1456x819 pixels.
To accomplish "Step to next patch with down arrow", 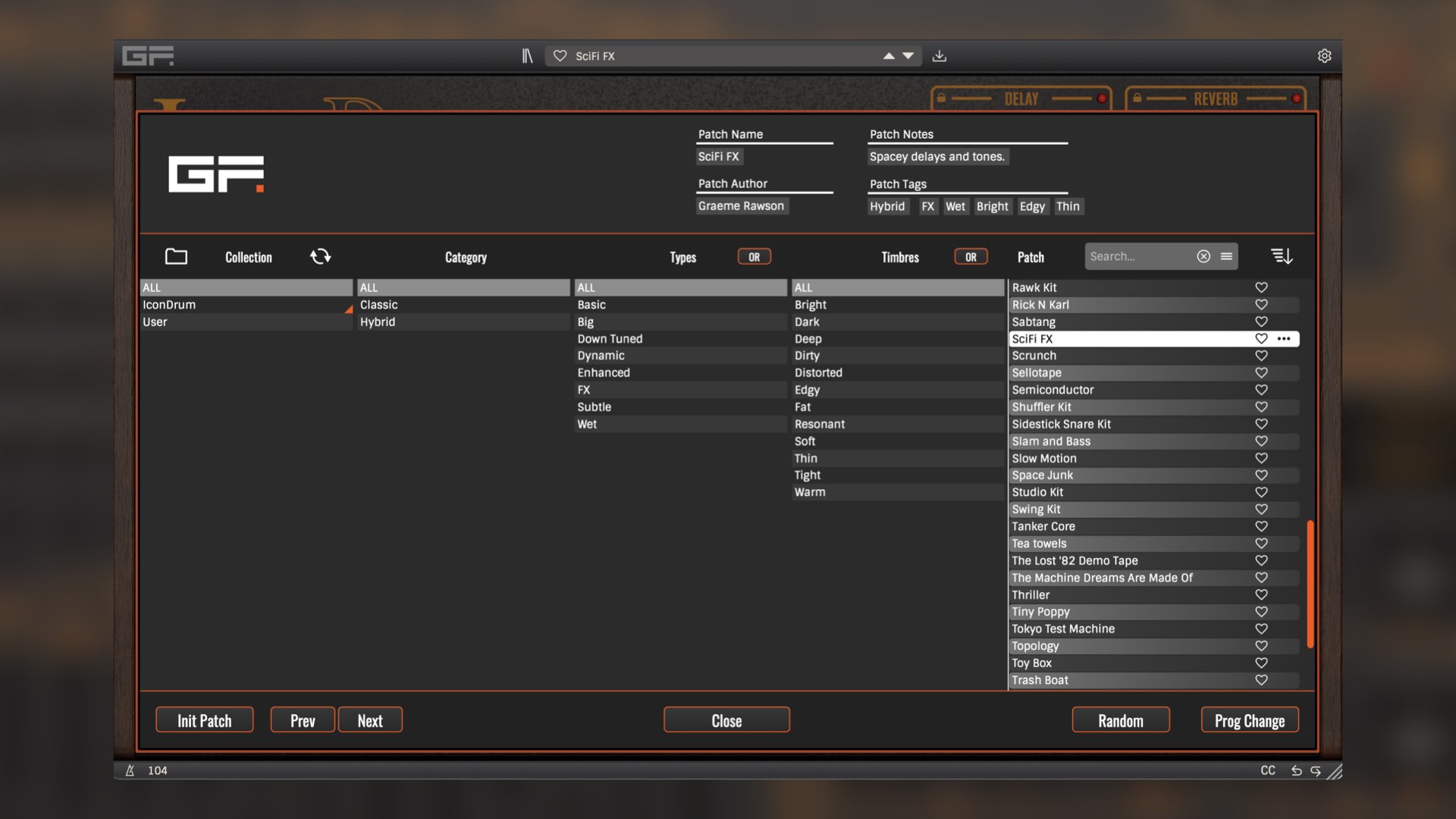I will [x=908, y=56].
